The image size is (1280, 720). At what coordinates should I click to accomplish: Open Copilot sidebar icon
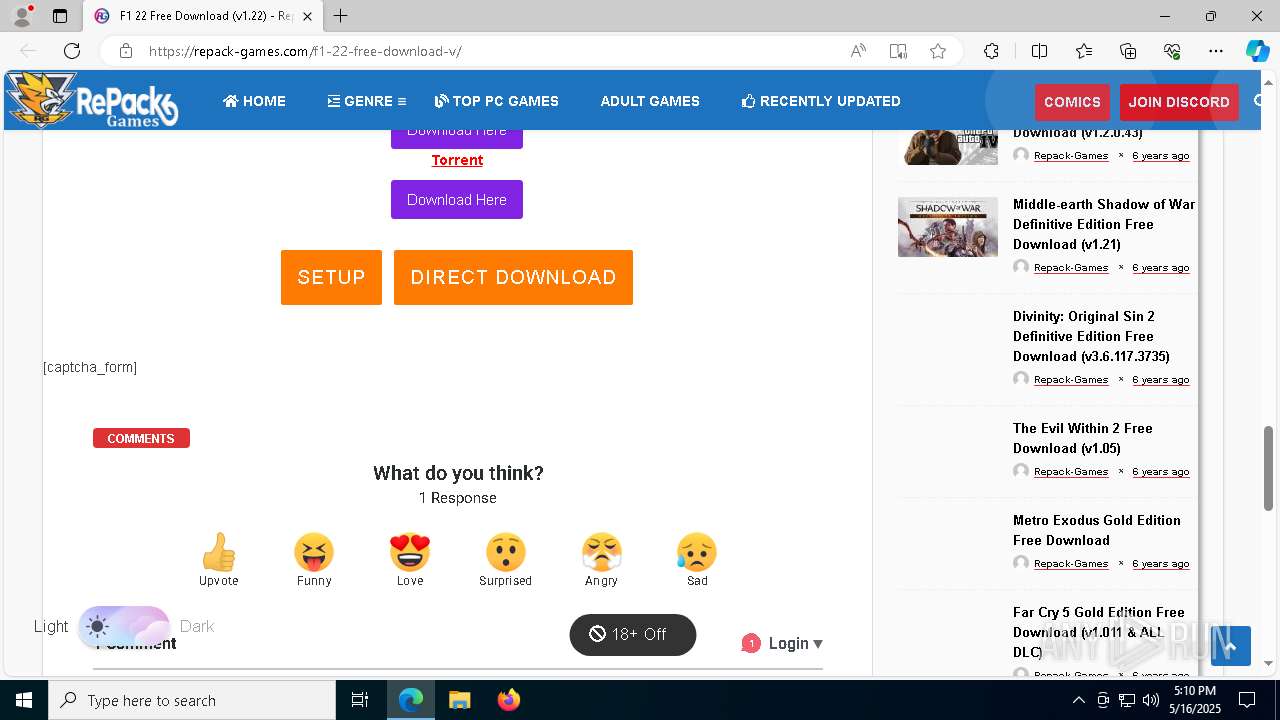(x=1257, y=51)
